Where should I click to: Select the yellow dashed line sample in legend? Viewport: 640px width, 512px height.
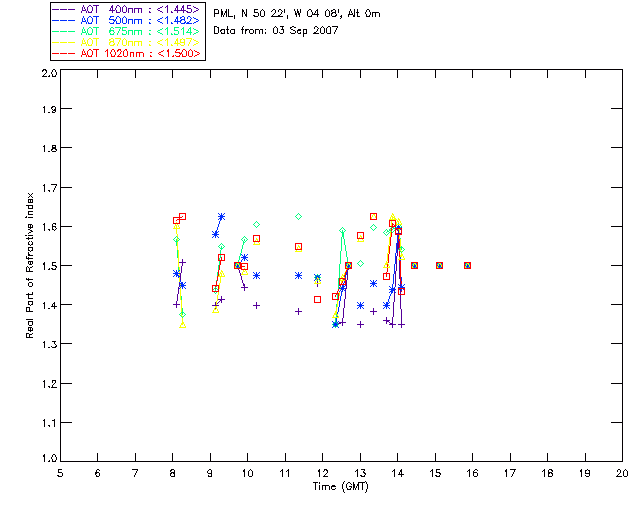(64, 42)
